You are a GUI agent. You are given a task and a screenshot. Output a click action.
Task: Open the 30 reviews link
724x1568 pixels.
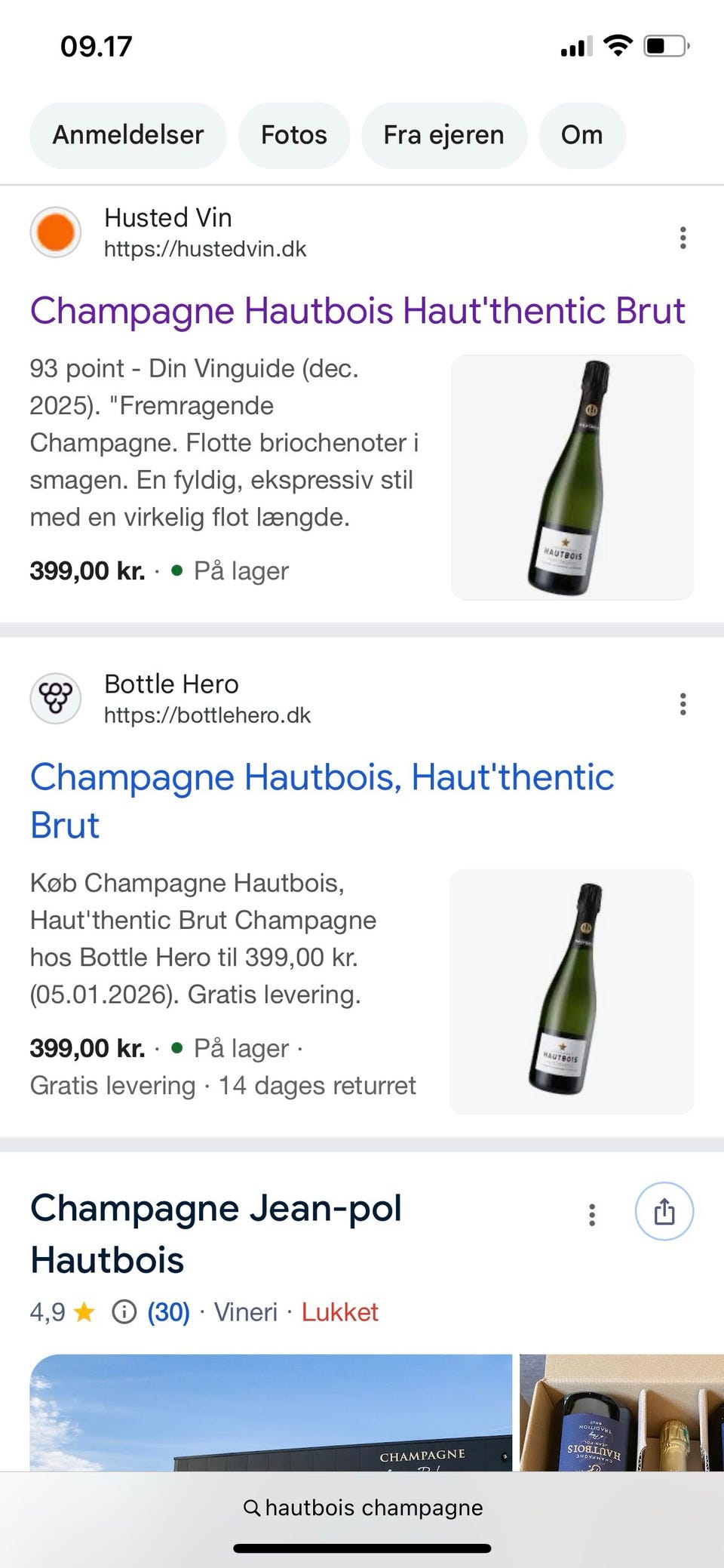(x=168, y=1313)
